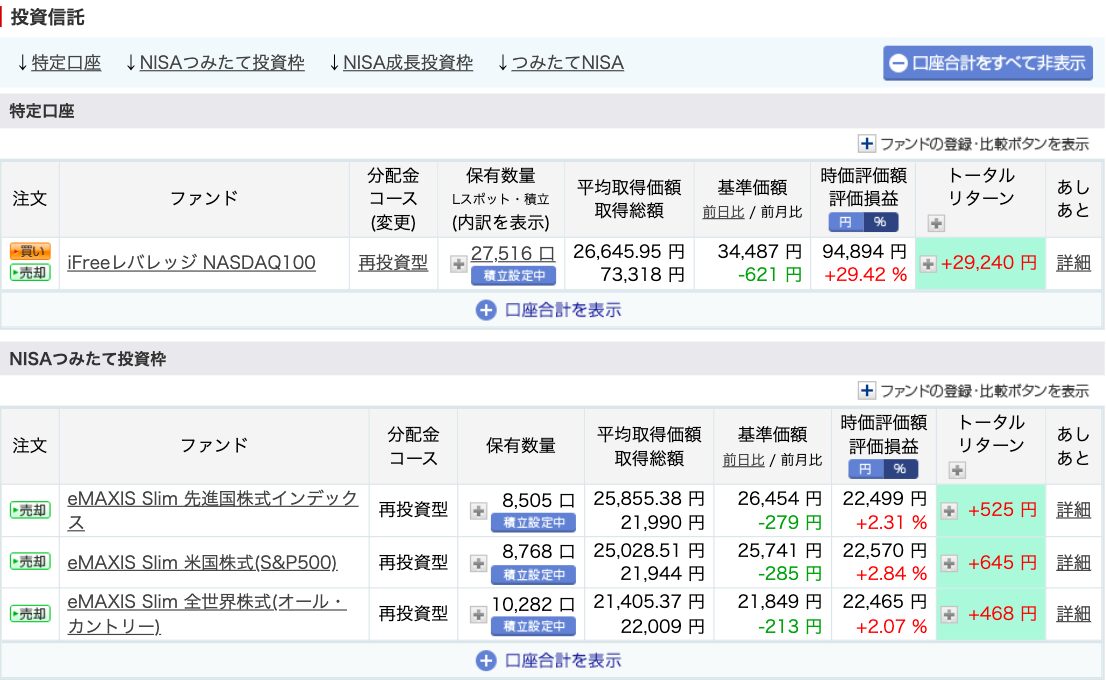Screen dimensions: 1106x680
Task: Click 売却 icon for eMAXIS Slim 全世界株式
Action: click(29, 613)
